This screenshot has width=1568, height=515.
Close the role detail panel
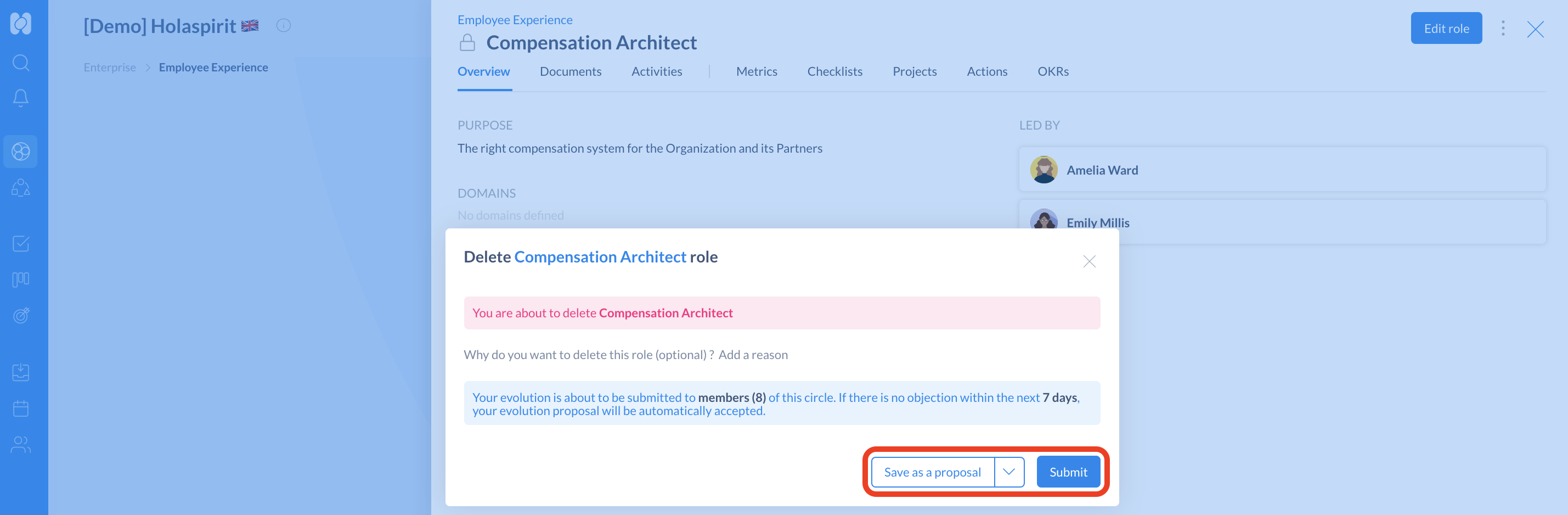[1535, 29]
